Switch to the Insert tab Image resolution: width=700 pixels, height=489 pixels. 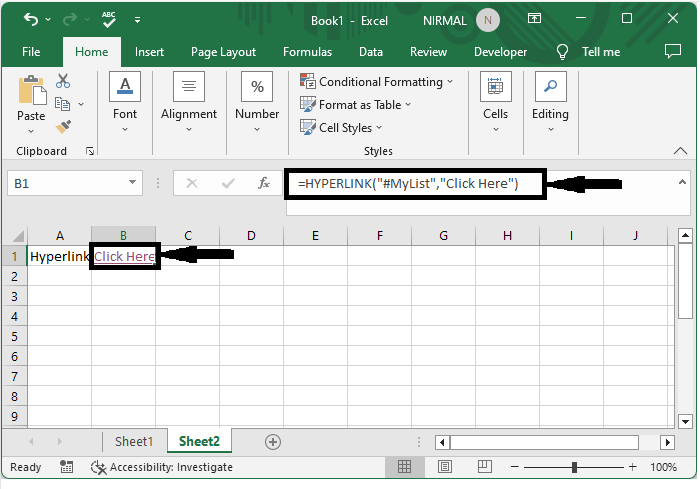149,52
